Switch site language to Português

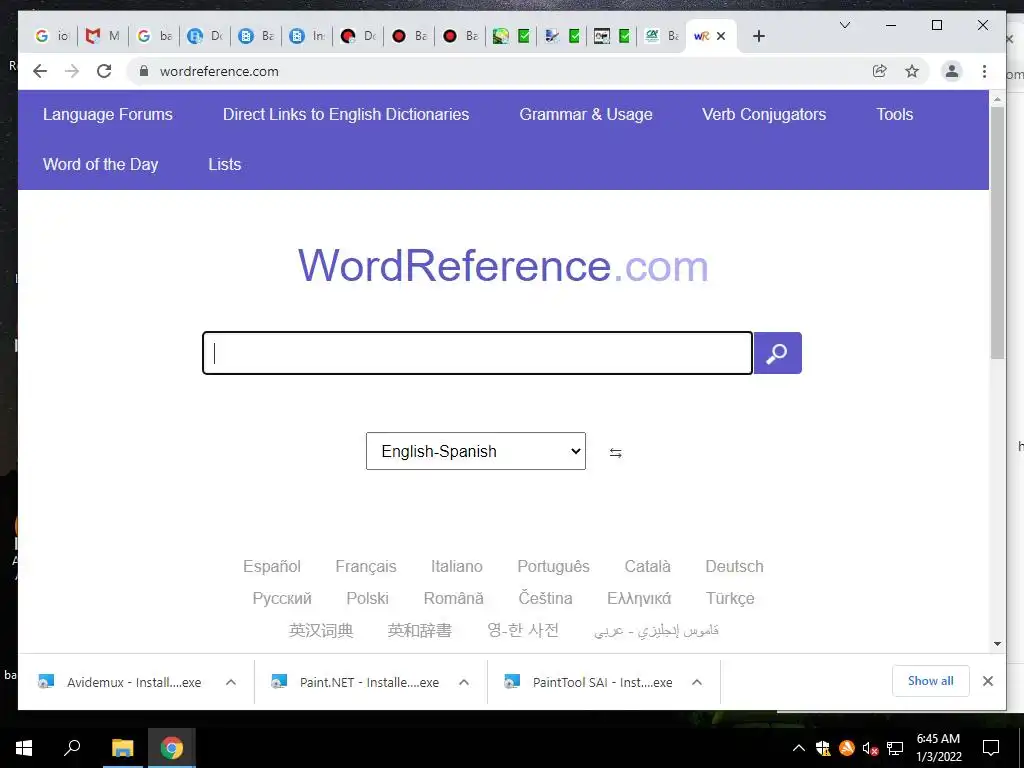pos(553,566)
